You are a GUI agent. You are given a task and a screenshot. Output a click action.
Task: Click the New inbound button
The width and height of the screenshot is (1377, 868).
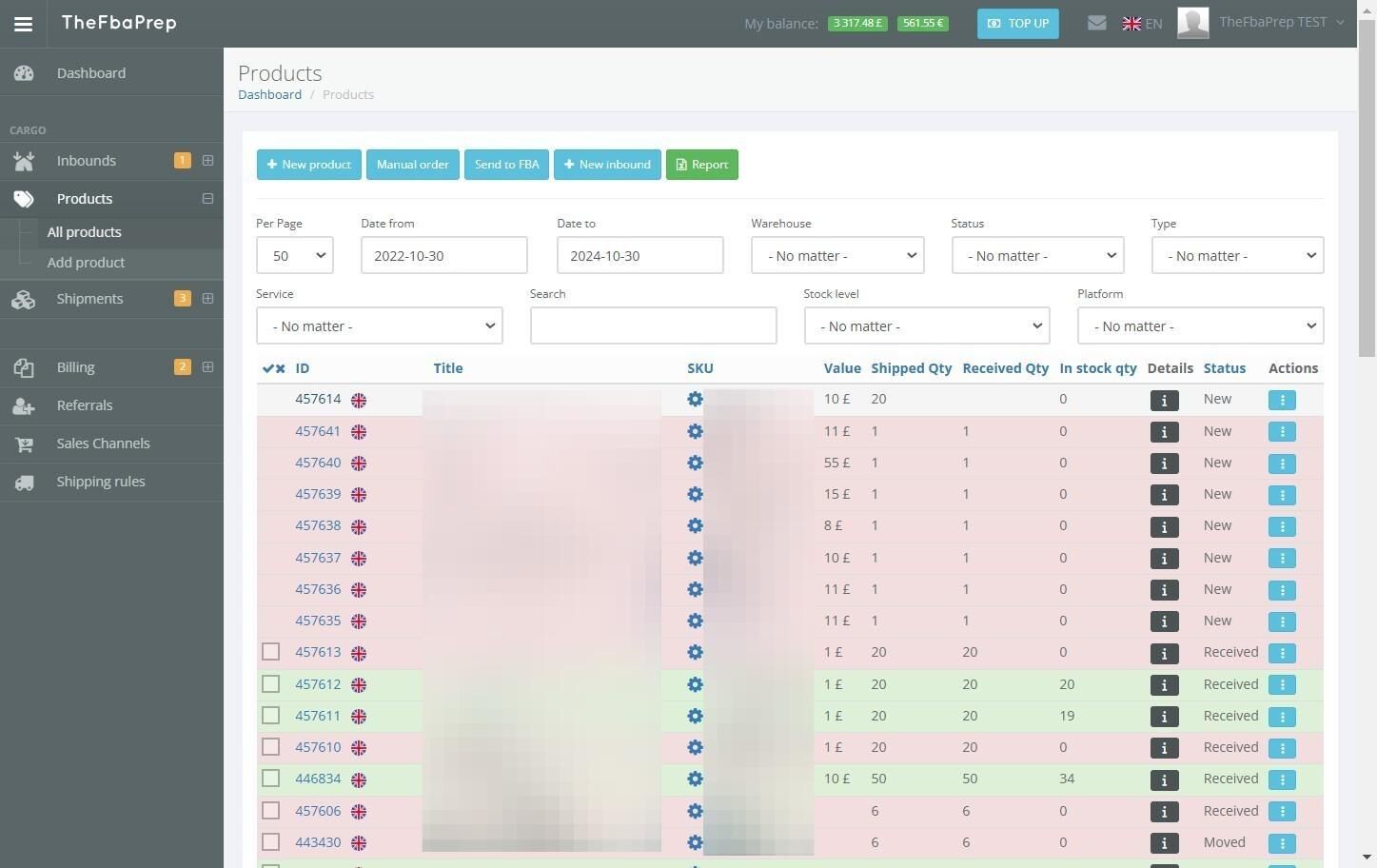[607, 165]
